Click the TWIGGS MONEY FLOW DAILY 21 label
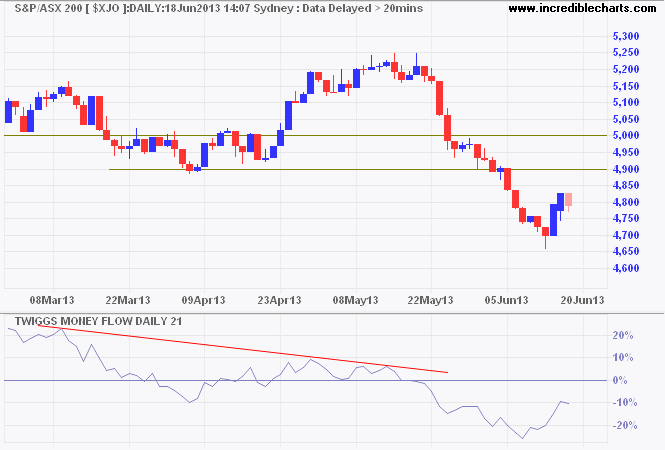665x450 pixels. [x=98, y=321]
